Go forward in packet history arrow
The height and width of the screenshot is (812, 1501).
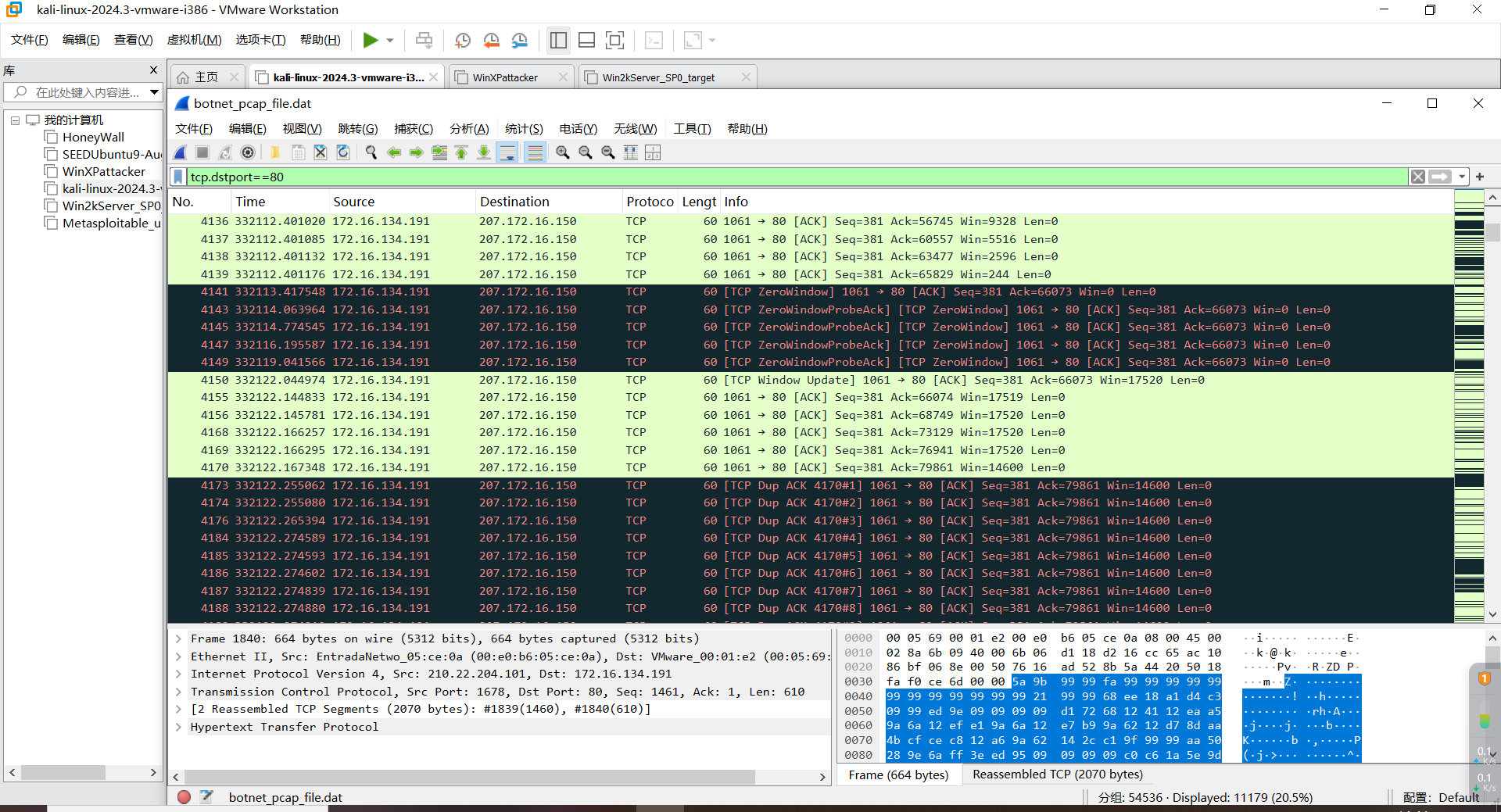(417, 152)
